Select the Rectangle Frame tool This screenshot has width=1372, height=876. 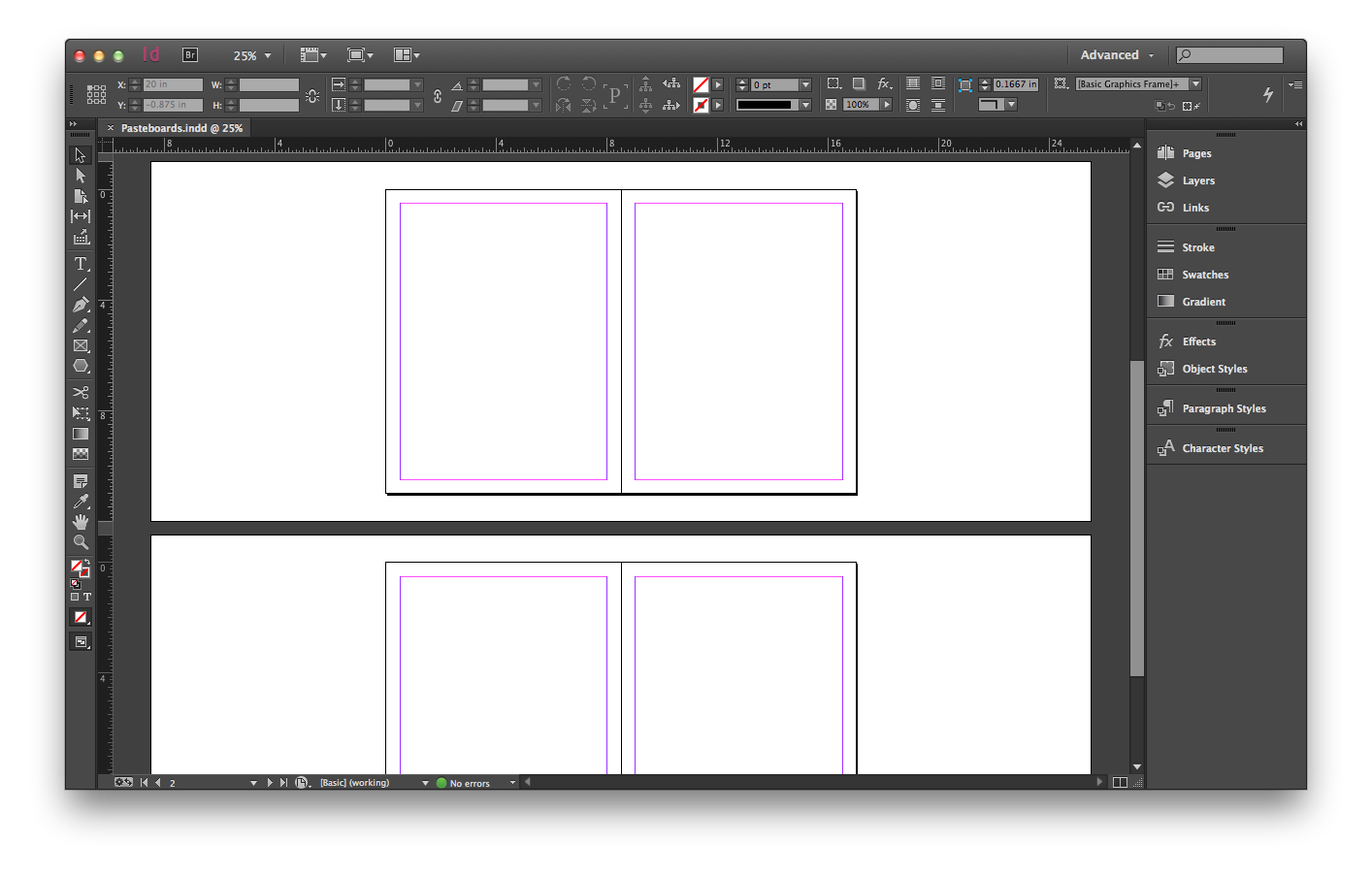tap(81, 345)
